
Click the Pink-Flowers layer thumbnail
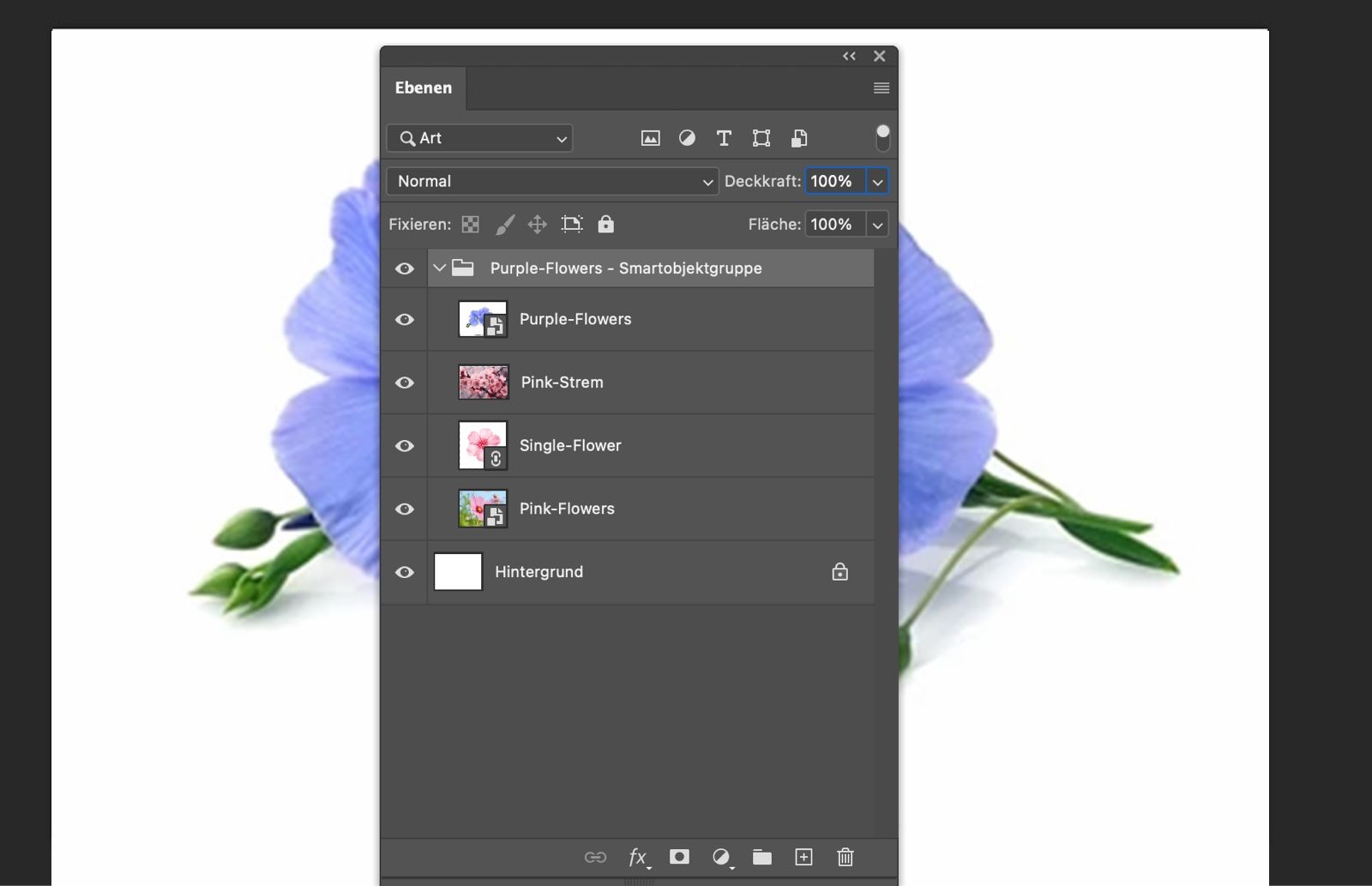[x=482, y=509]
